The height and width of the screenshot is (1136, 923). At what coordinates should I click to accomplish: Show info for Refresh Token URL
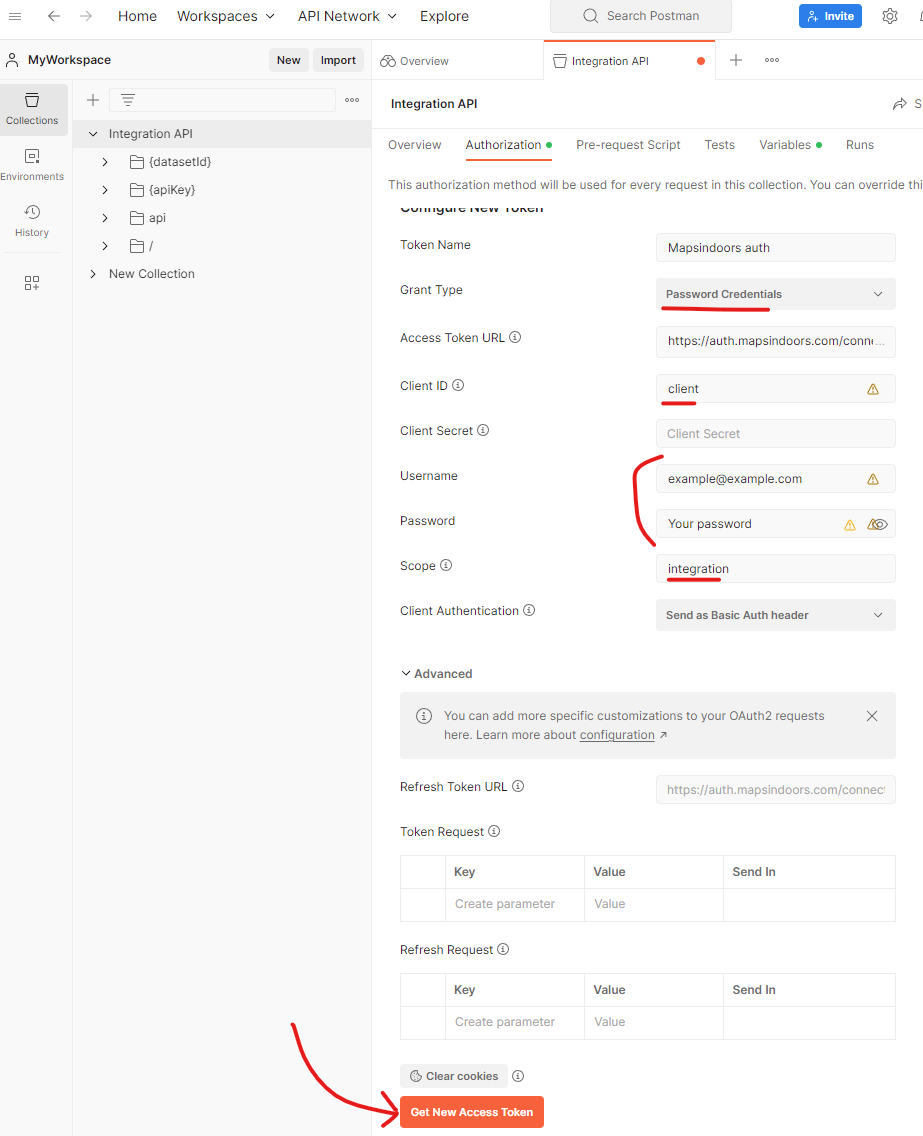pos(518,786)
